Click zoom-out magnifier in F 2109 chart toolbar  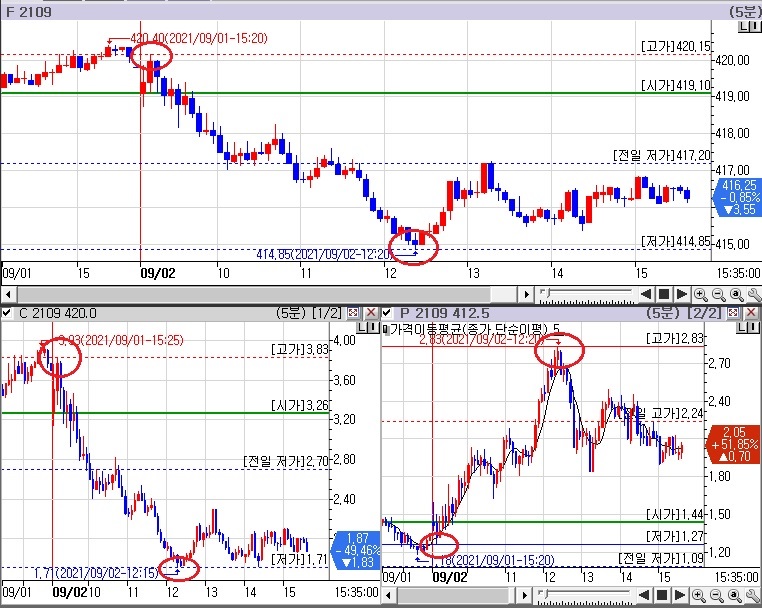[x=718, y=294]
